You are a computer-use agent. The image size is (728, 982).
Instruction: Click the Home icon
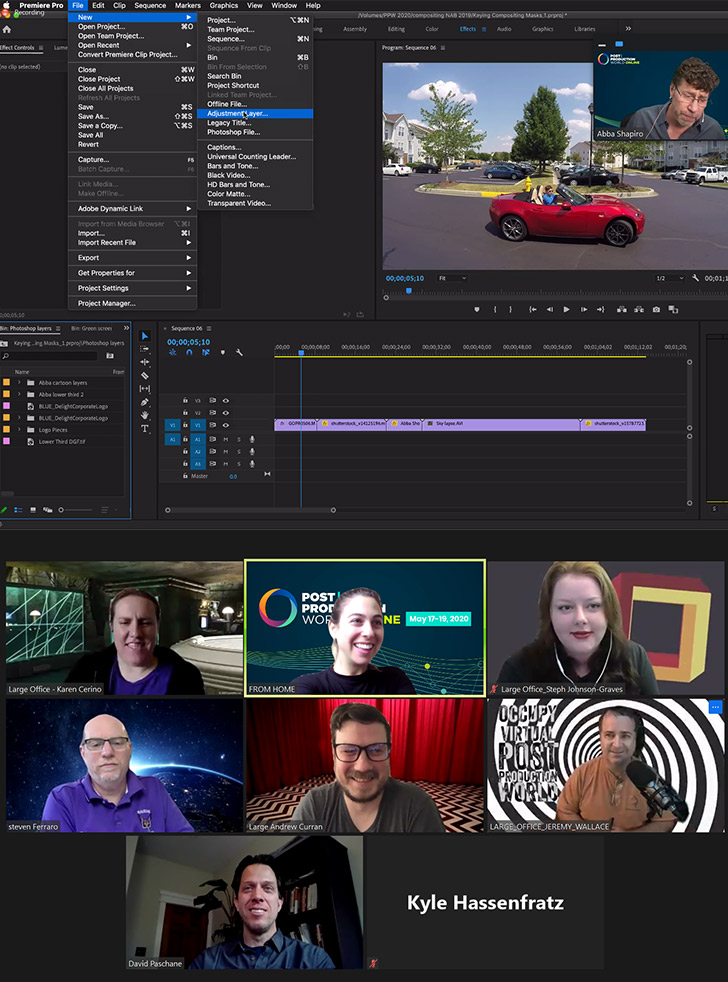[x=7, y=29]
